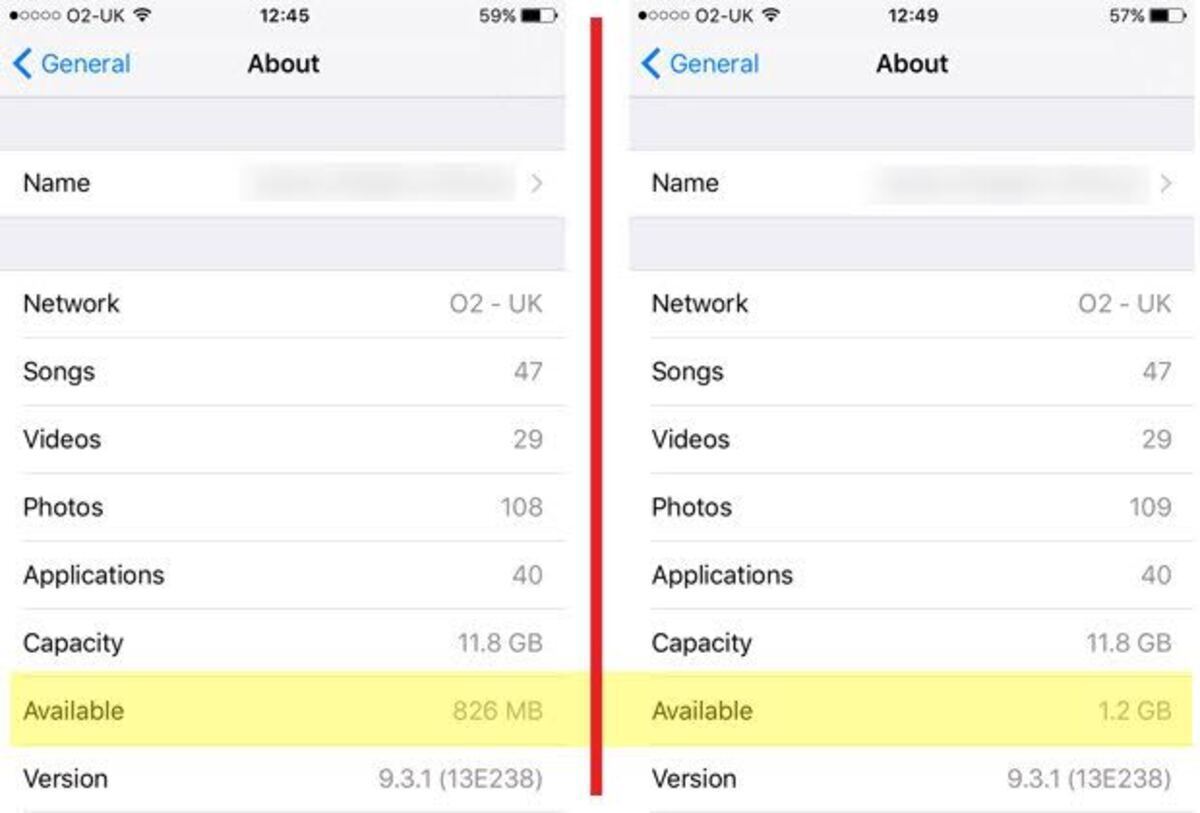
Task: Go back to General on right screen
Action: (700, 64)
